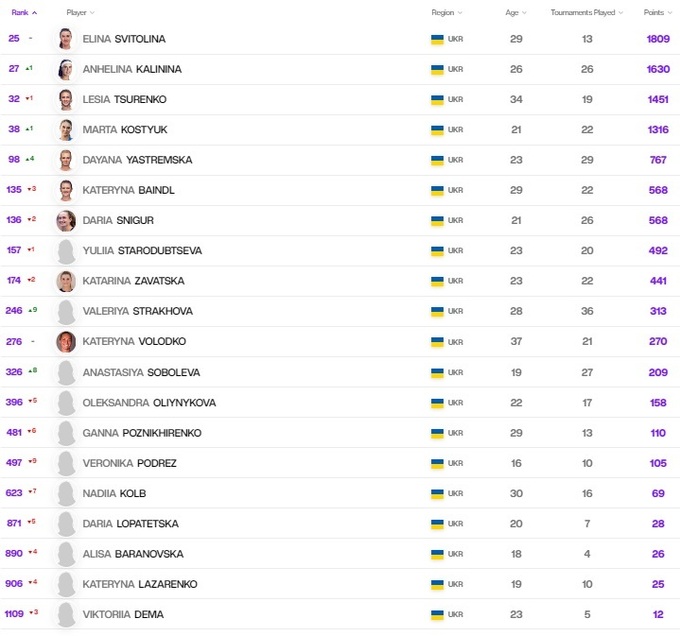Viewport: 680px width, 636px height.
Task: Click Viktoriia Dema's placeholder avatar icon
Action: tap(66, 614)
